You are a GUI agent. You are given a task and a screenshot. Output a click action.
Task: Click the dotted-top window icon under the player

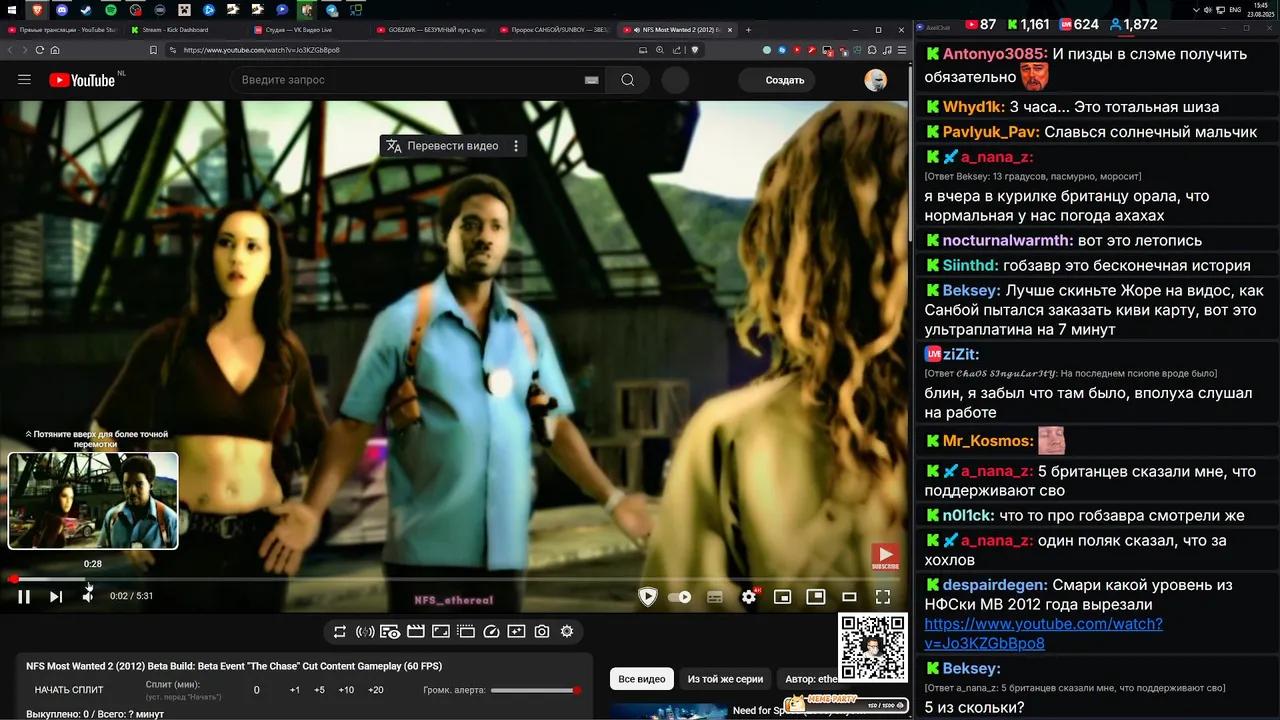click(x=466, y=632)
